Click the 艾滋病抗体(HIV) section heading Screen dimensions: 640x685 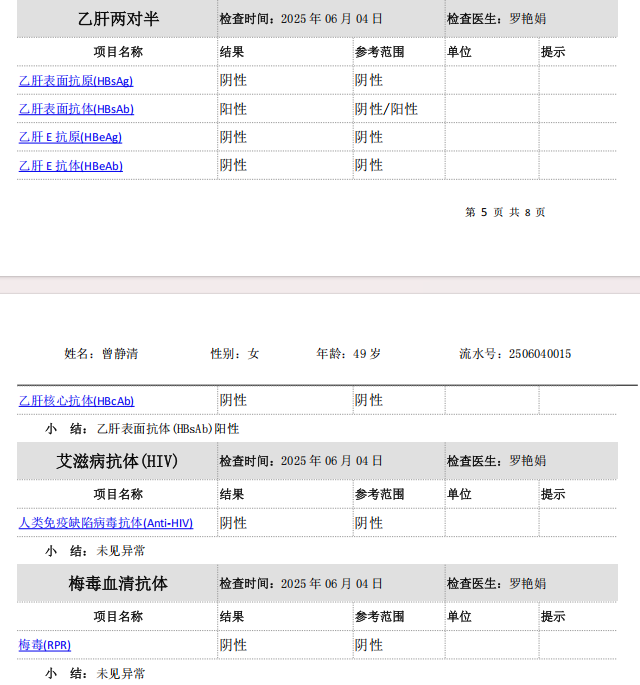(118, 461)
